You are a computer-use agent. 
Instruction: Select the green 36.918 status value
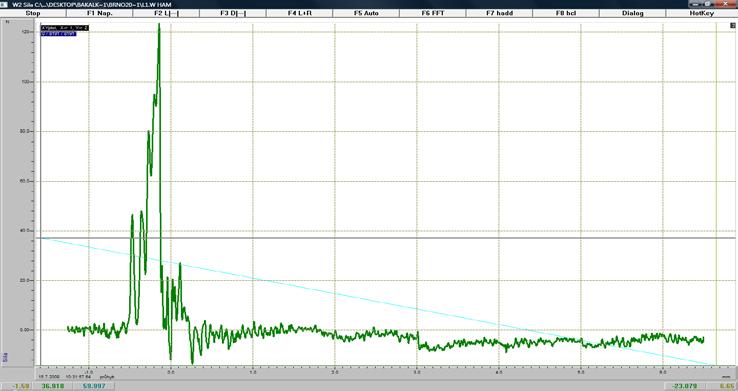53,386
